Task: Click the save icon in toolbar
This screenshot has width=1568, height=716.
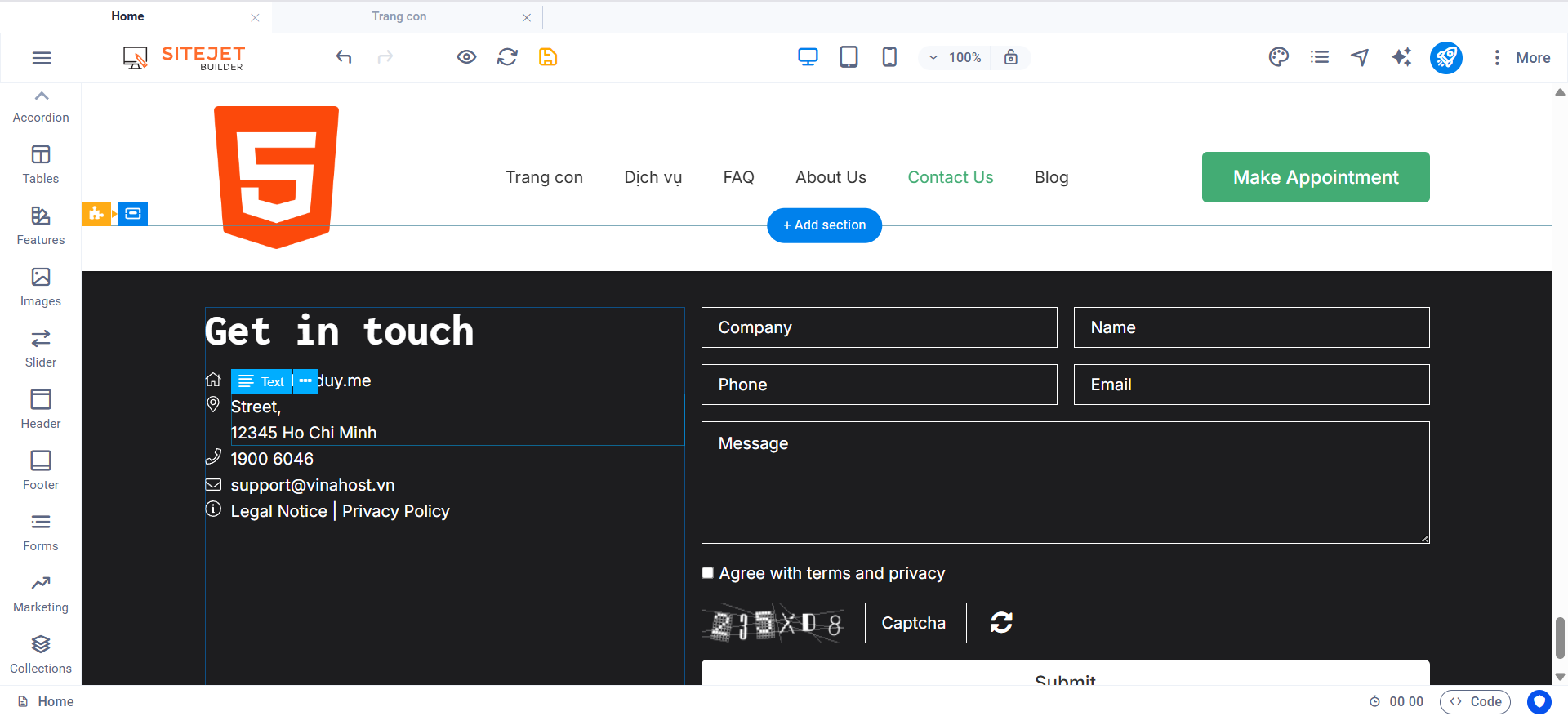Action: (x=548, y=57)
